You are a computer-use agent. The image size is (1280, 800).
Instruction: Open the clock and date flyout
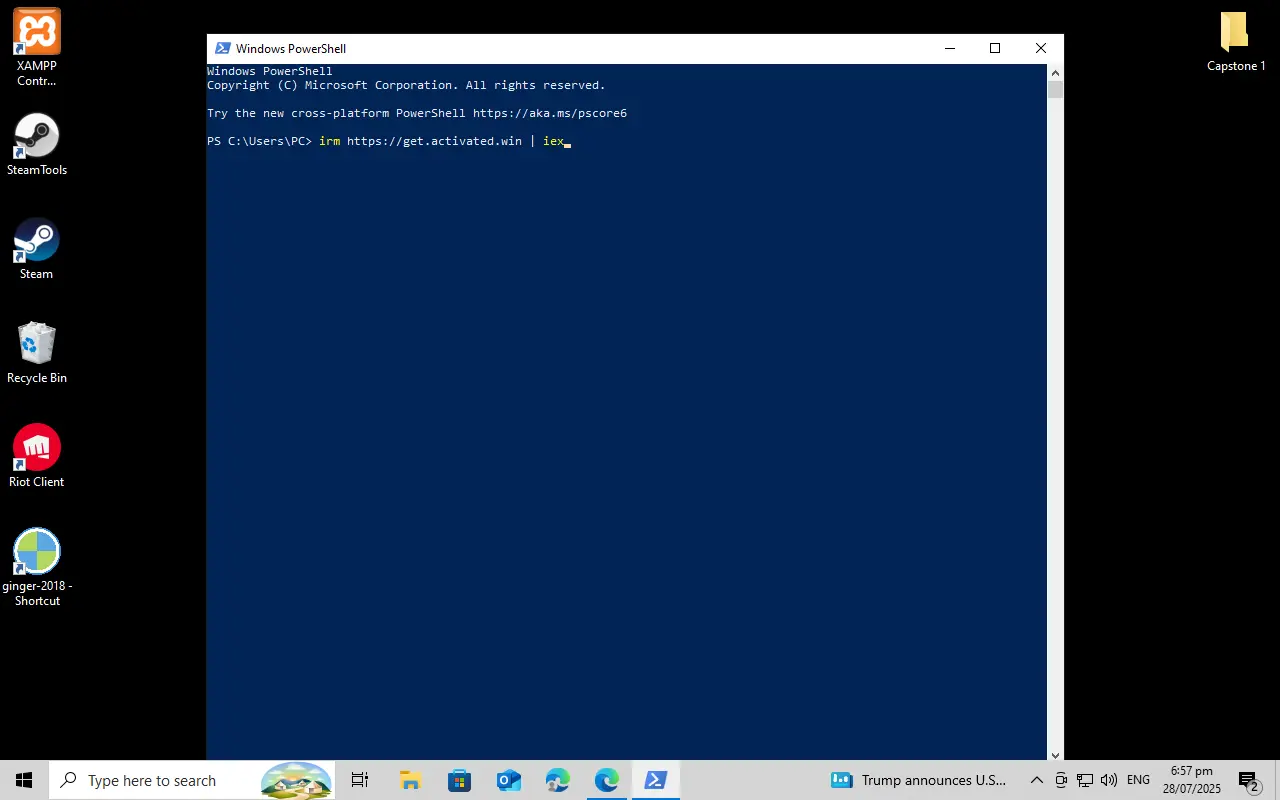[1192, 780]
